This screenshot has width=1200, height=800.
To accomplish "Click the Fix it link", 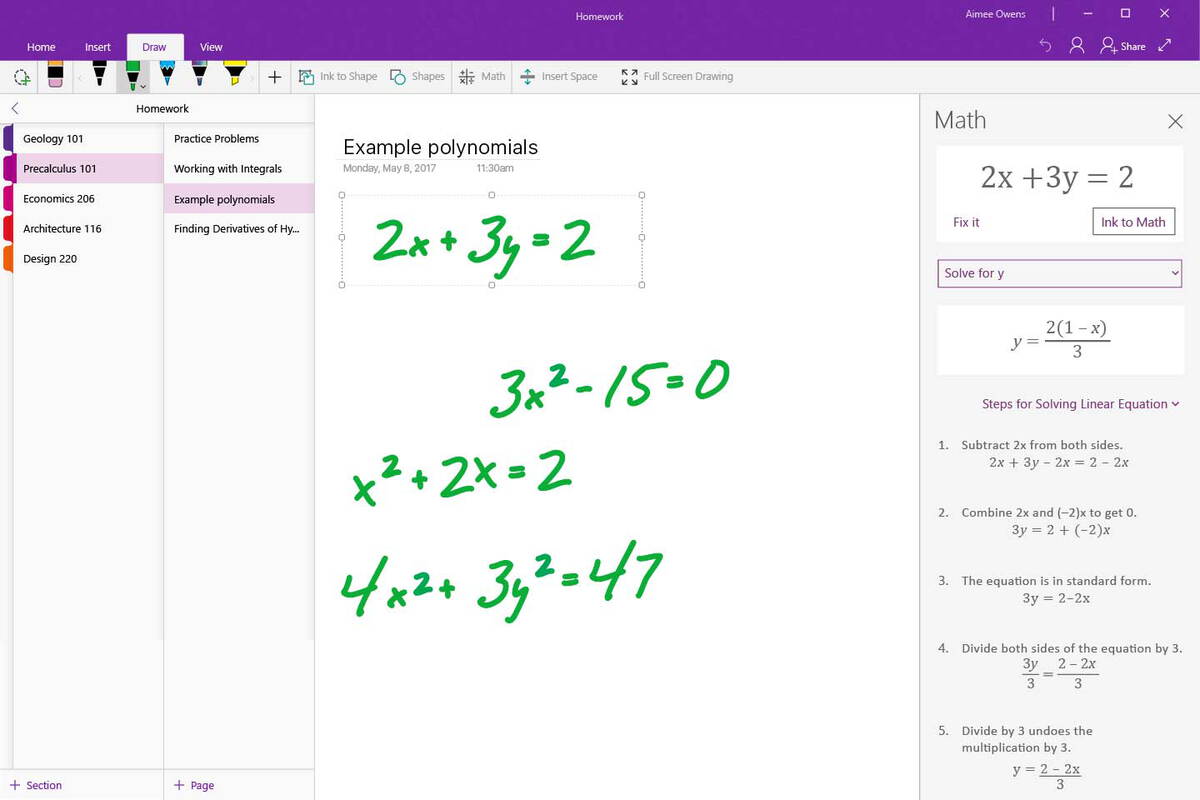I will pos(966,222).
